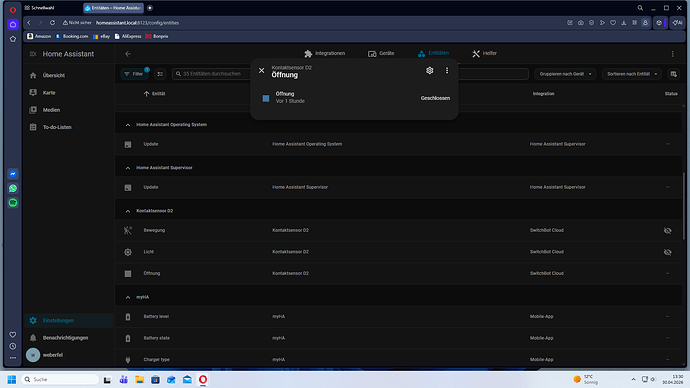Viewport: 690px width, 388px height.
Task: Click the browser address bar URL
Action: point(137,23)
